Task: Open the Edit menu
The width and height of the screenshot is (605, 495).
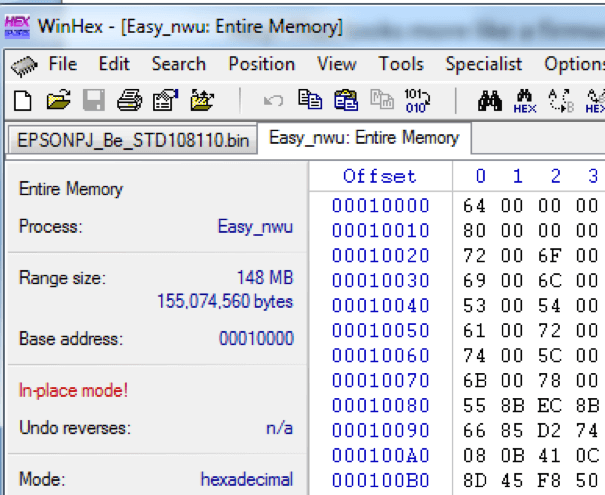Action: (x=114, y=64)
